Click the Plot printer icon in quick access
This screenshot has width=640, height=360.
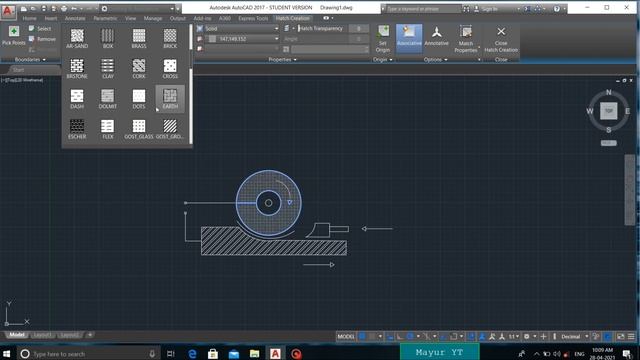[64, 9]
